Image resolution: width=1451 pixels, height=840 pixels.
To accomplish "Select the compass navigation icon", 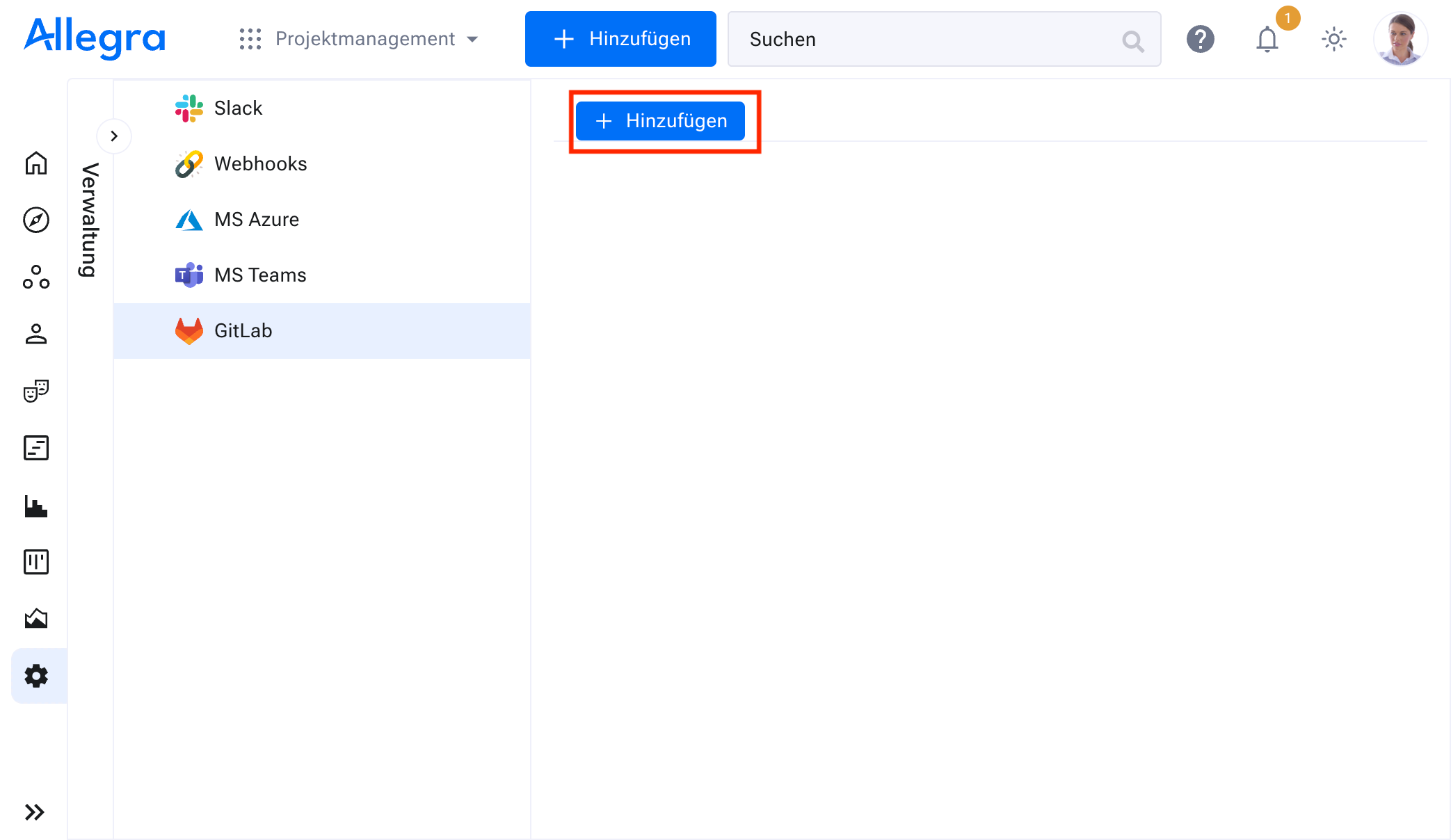I will (35, 220).
